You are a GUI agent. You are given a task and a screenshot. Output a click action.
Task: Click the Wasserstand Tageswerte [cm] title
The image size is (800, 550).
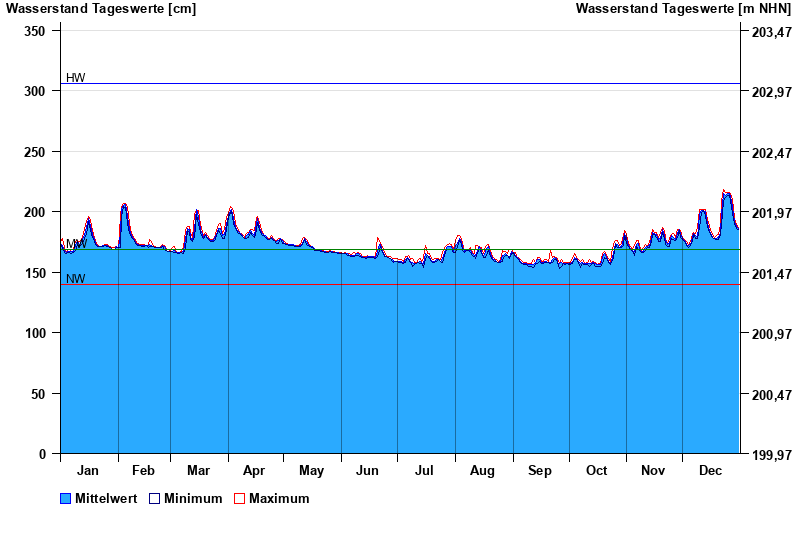pyautogui.click(x=101, y=9)
